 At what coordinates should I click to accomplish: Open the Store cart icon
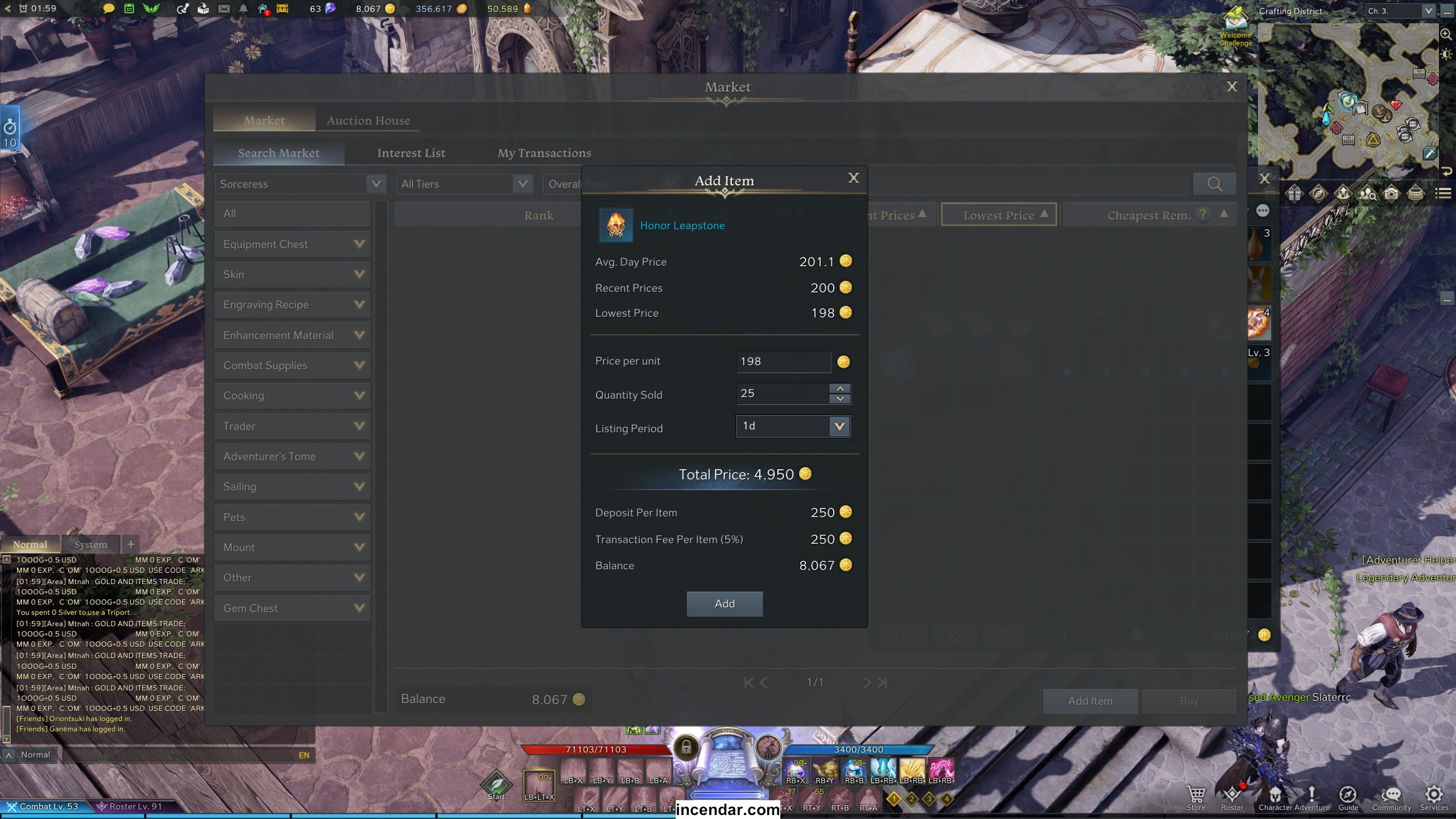point(1196,797)
